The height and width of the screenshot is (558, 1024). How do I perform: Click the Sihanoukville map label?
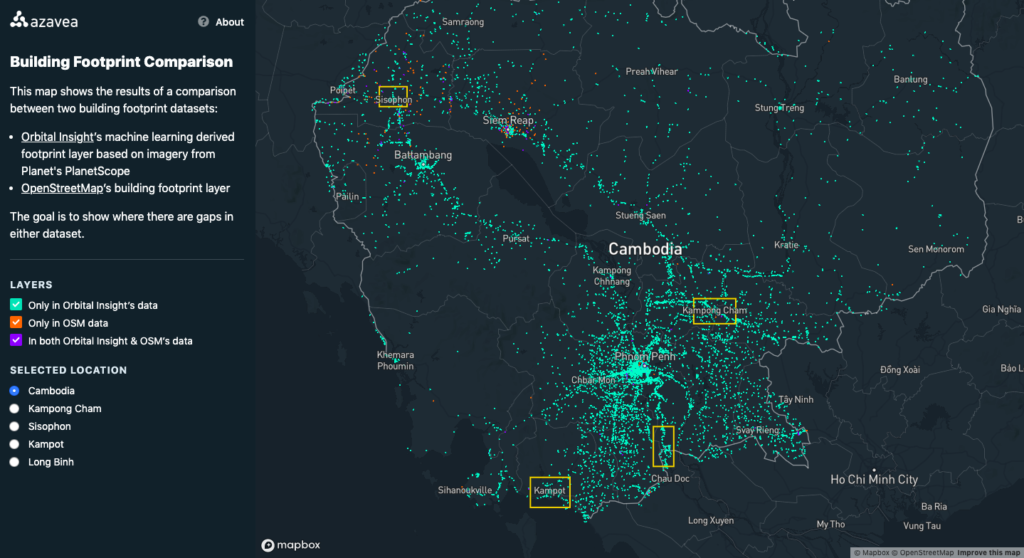coord(465,490)
